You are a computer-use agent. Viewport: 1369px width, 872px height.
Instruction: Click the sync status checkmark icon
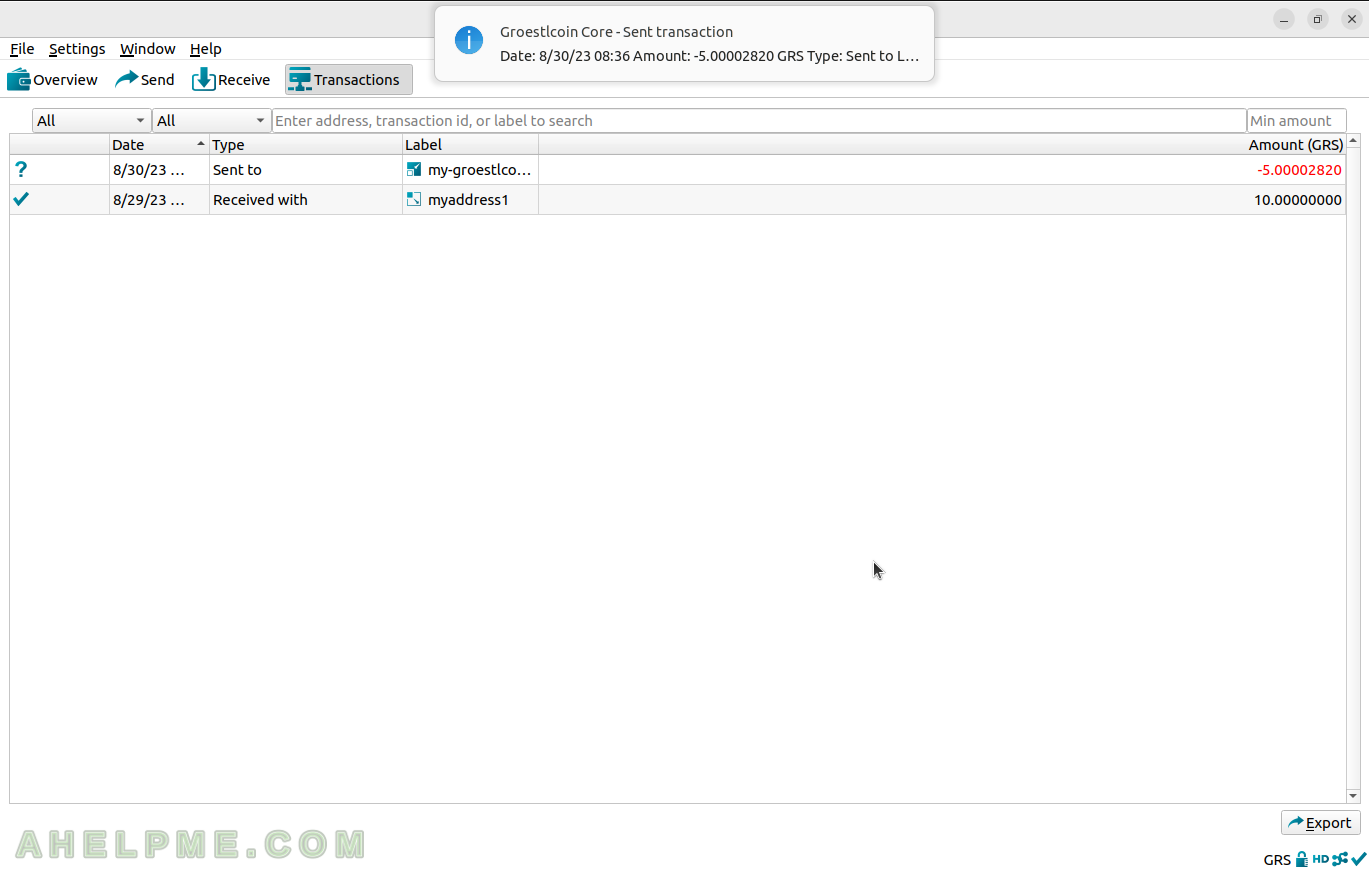(x=1358, y=859)
